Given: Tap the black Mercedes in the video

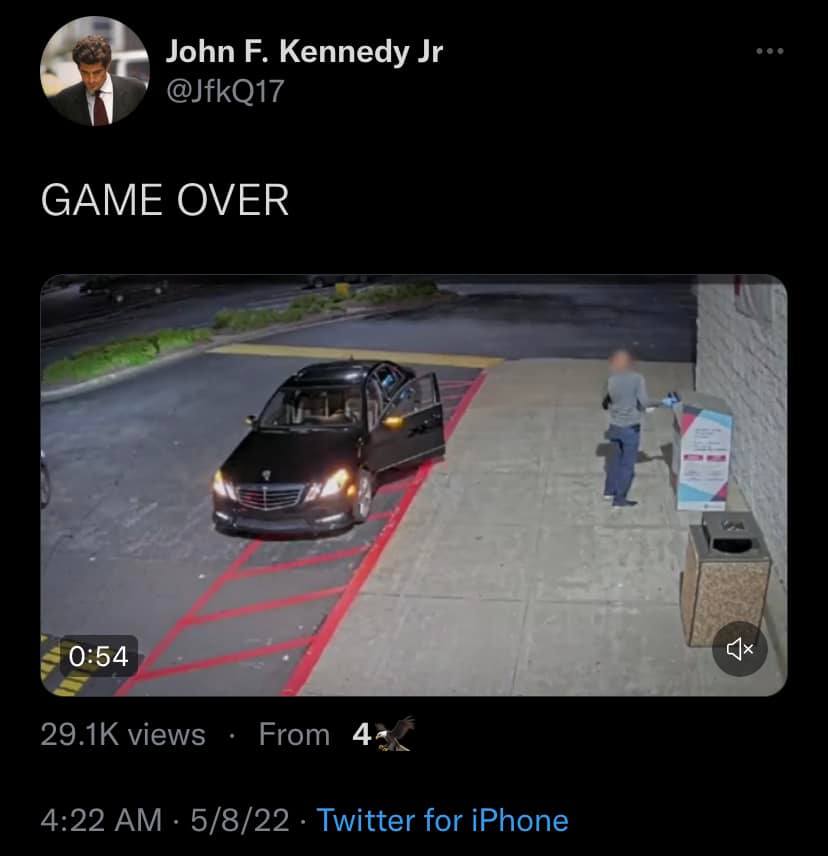Looking at the screenshot, I should (x=327, y=449).
